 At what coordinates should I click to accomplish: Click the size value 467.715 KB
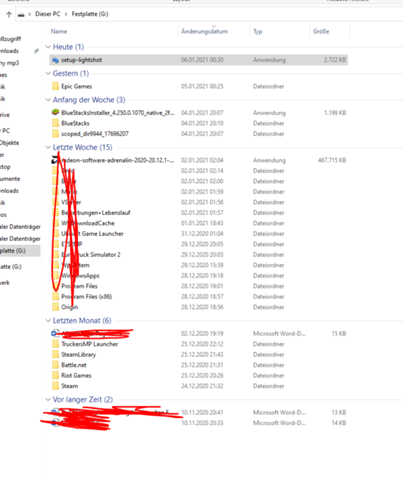[332, 160]
